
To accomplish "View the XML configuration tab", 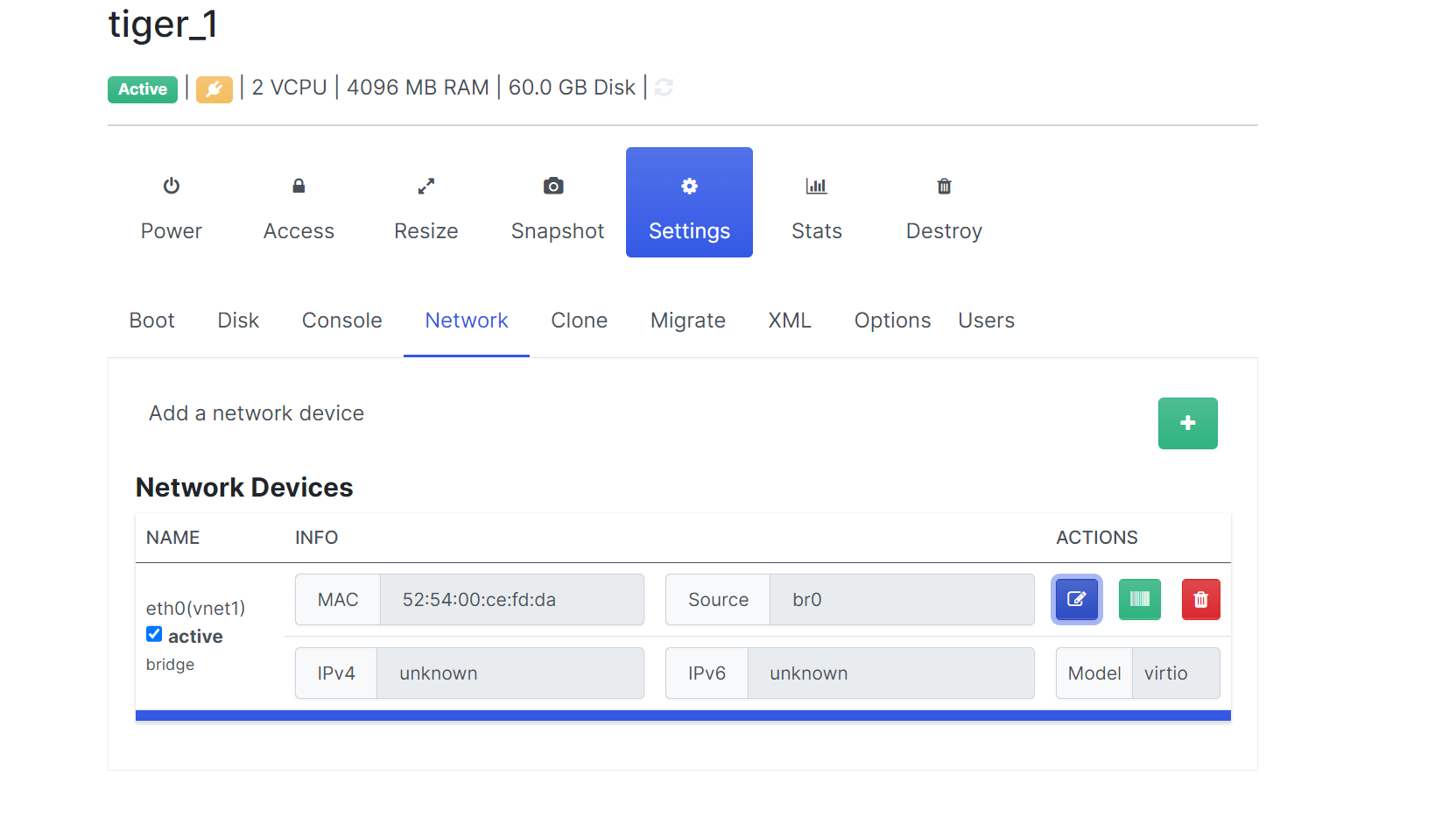I will pyautogui.click(x=789, y=321).
